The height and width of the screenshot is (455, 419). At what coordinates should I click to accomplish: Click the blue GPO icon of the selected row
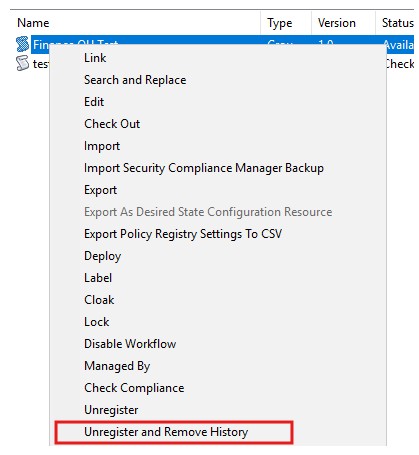pos(23,44)
